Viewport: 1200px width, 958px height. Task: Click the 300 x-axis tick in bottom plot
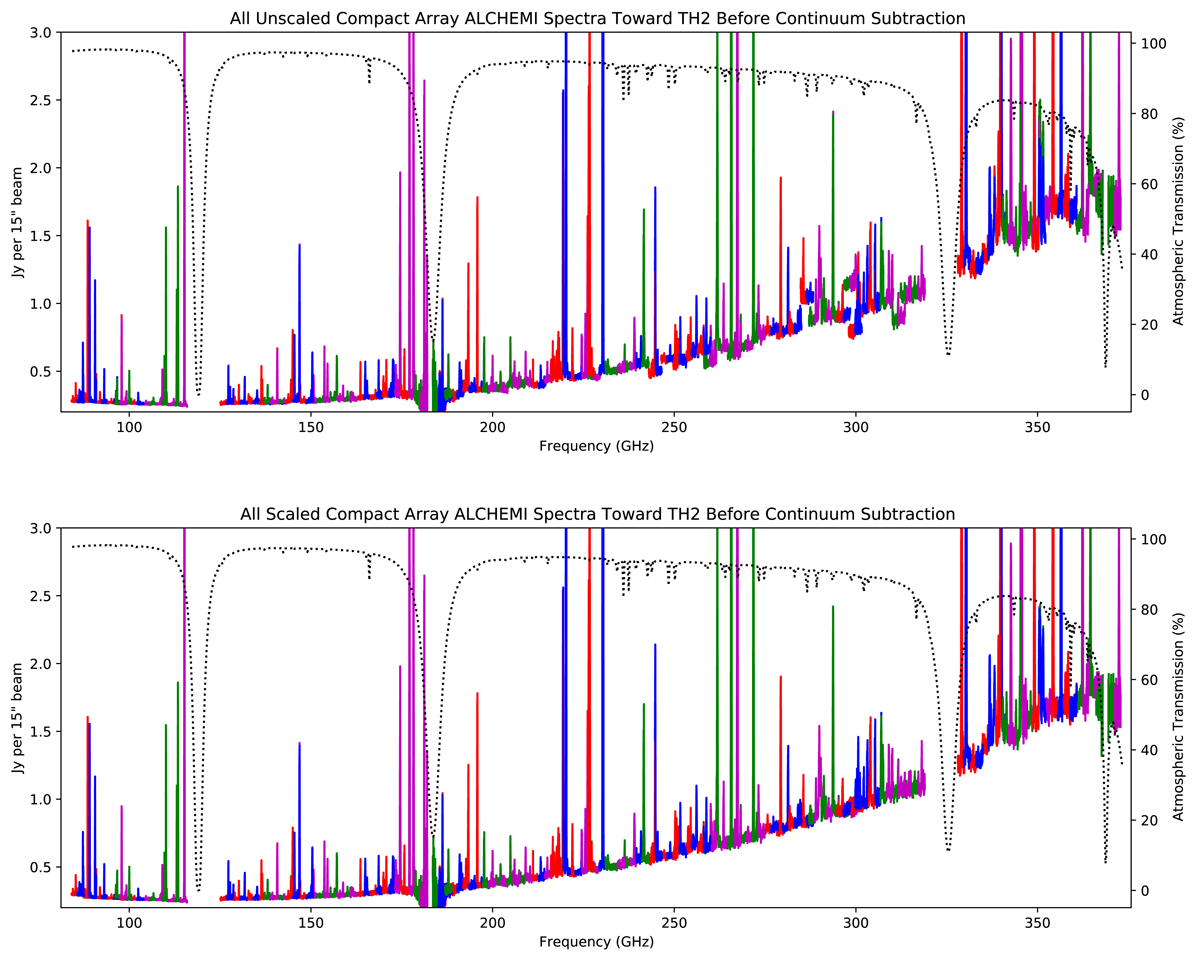pyautogui.click(x=856, y=923)
